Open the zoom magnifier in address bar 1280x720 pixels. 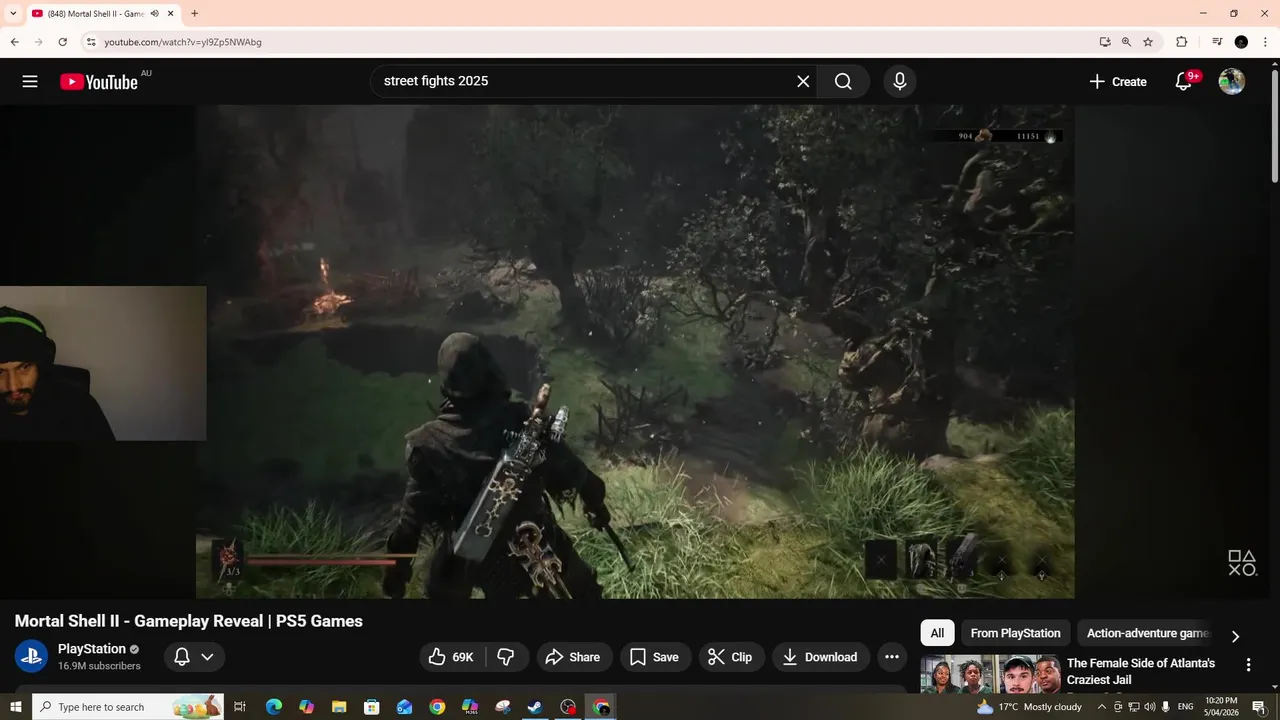pos(1126,42)
